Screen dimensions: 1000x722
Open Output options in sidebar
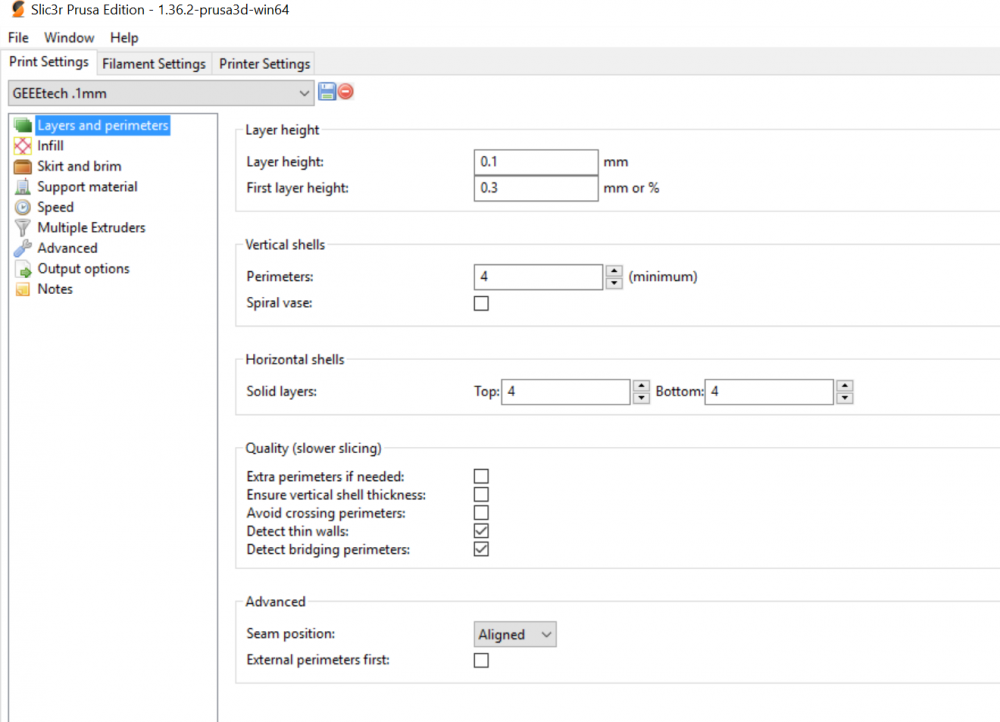[x=83, y=269]
